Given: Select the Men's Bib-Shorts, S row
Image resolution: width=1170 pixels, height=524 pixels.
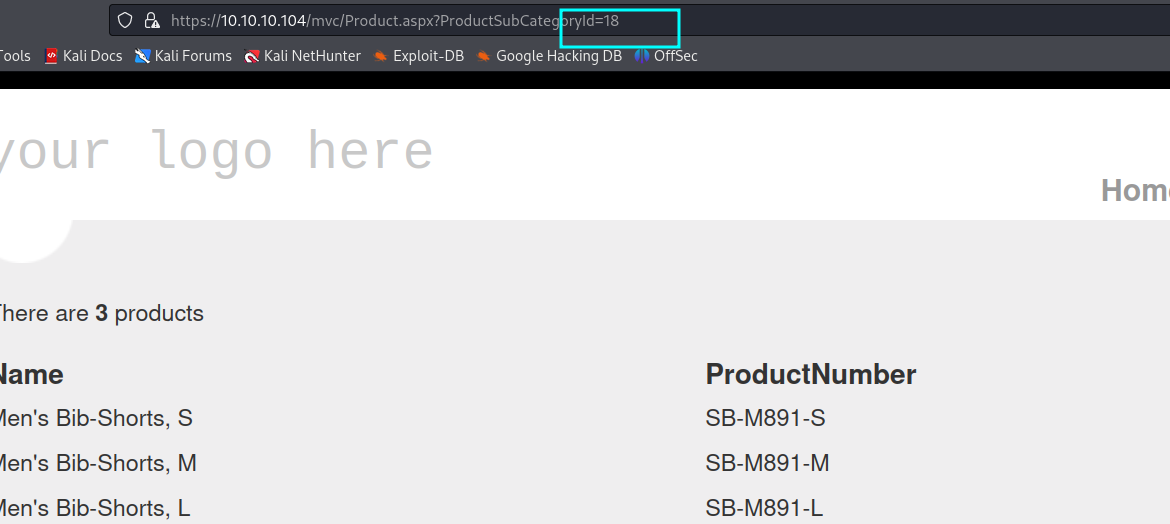Looking at the screenshot, I should [95, 418].
